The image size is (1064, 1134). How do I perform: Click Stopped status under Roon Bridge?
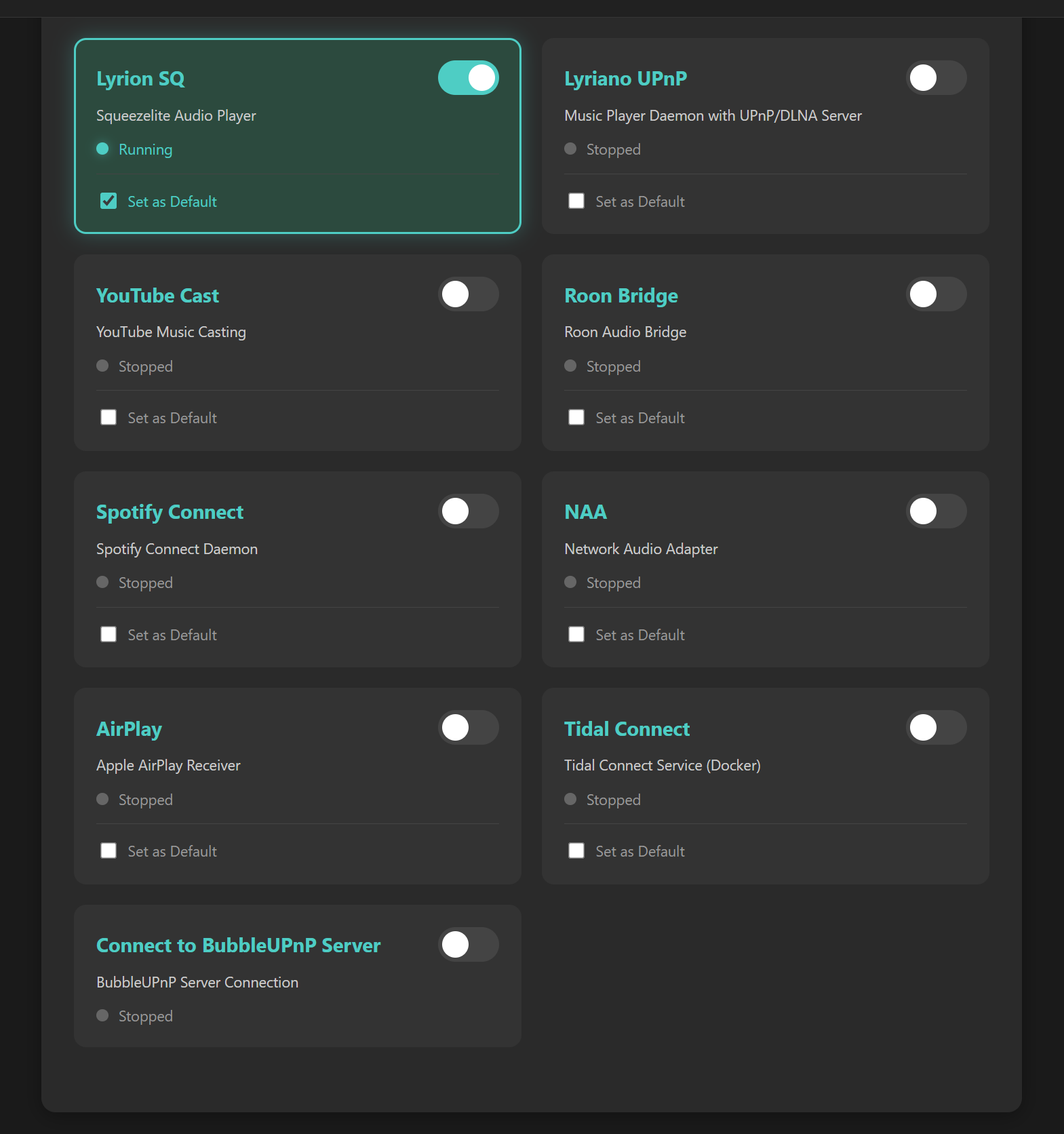point(614,366)
